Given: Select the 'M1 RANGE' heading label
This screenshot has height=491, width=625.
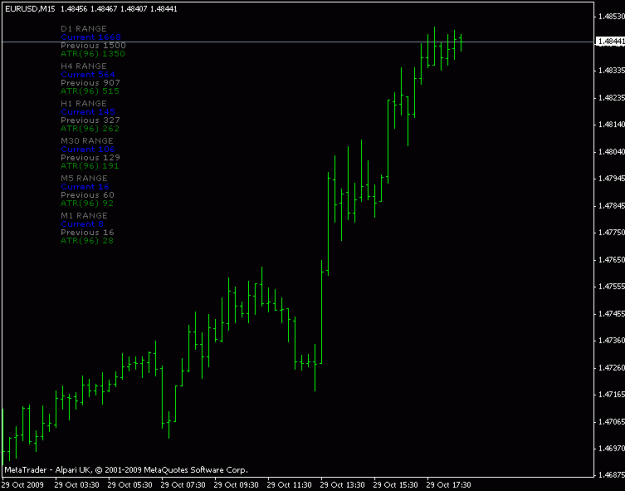Looking at the screenshot, I should 84,216.
